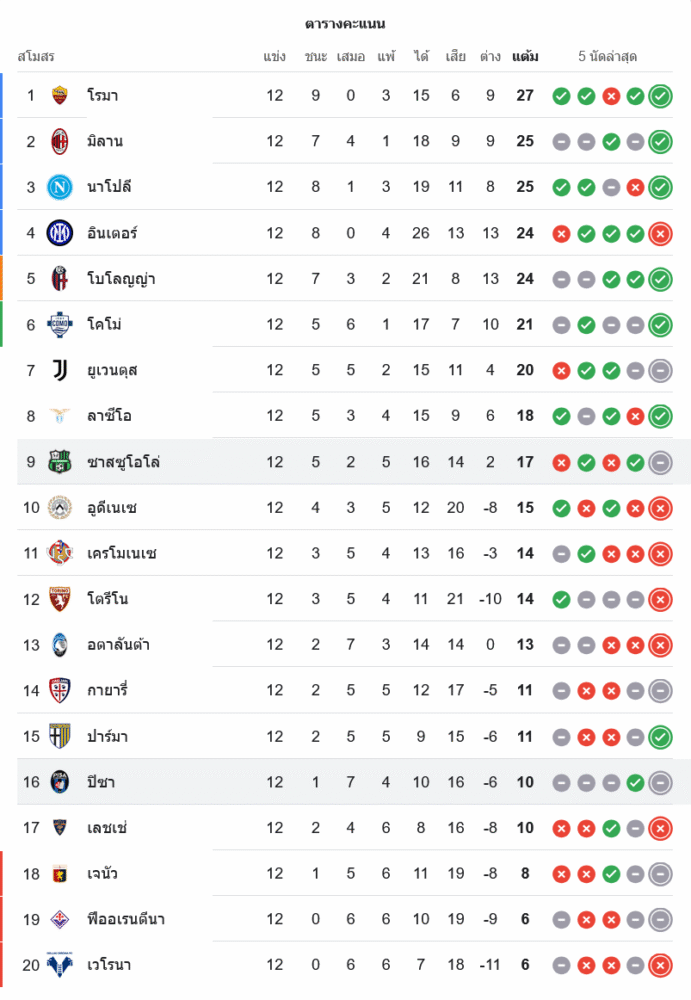The height and width of the screenshot is (1000, 691).
Task: Click the Torino club crest icon
Action: coord(60,599)
